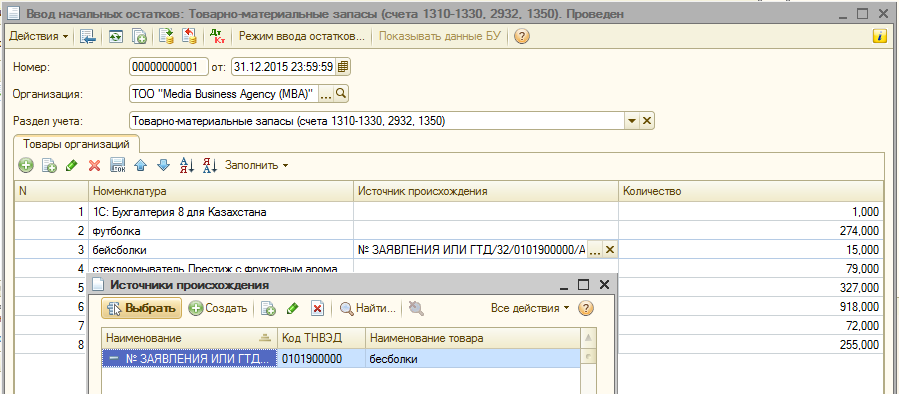Sort by Наименование column header

pyautogui.click(x=189, y=338)
